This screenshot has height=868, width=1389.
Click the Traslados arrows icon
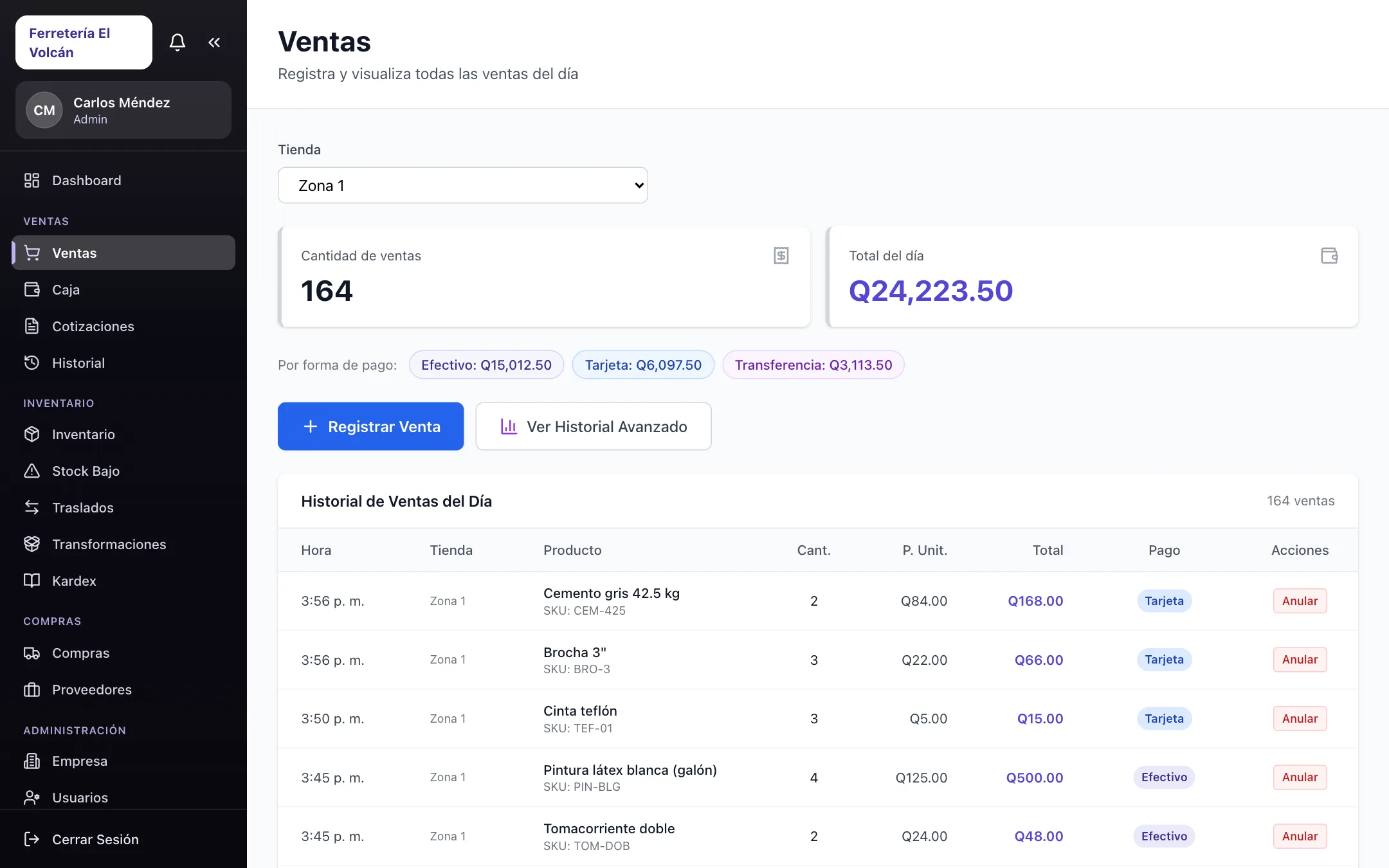tap(32, 508)
